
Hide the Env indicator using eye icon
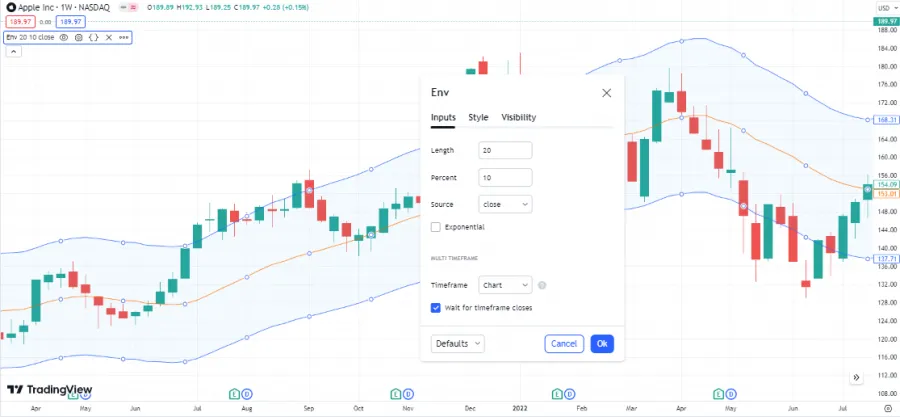[64, 37]
